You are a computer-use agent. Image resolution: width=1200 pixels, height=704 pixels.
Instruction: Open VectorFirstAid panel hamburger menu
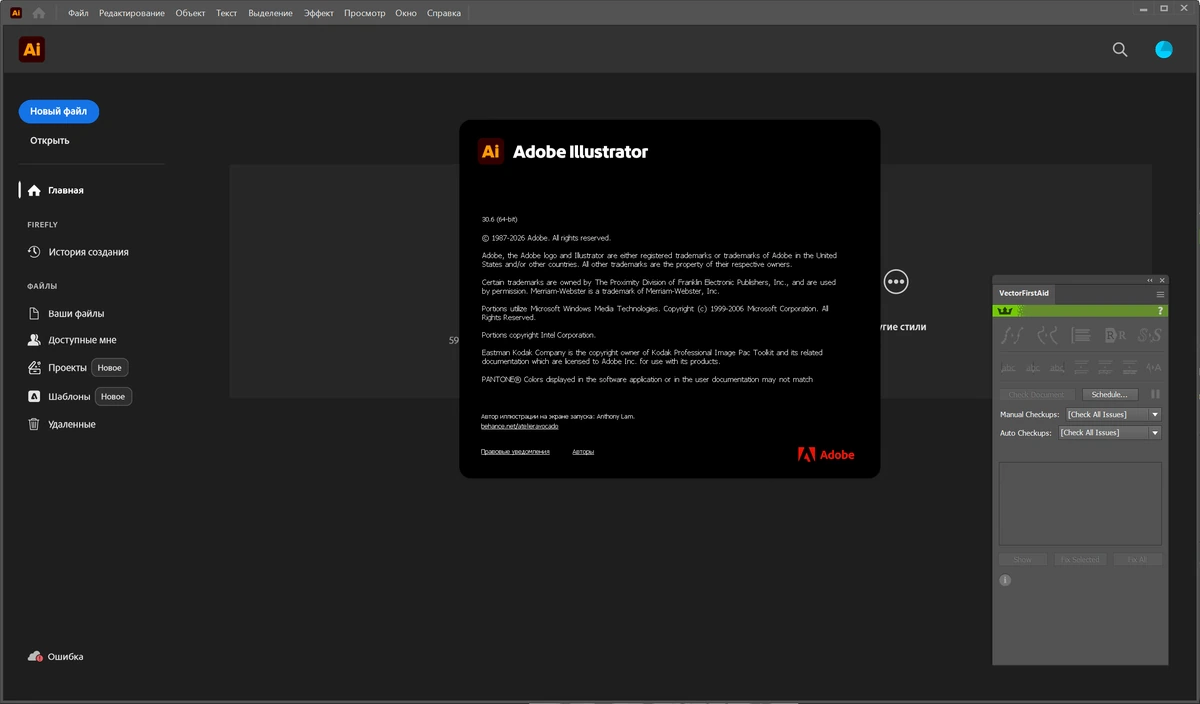1160,294
